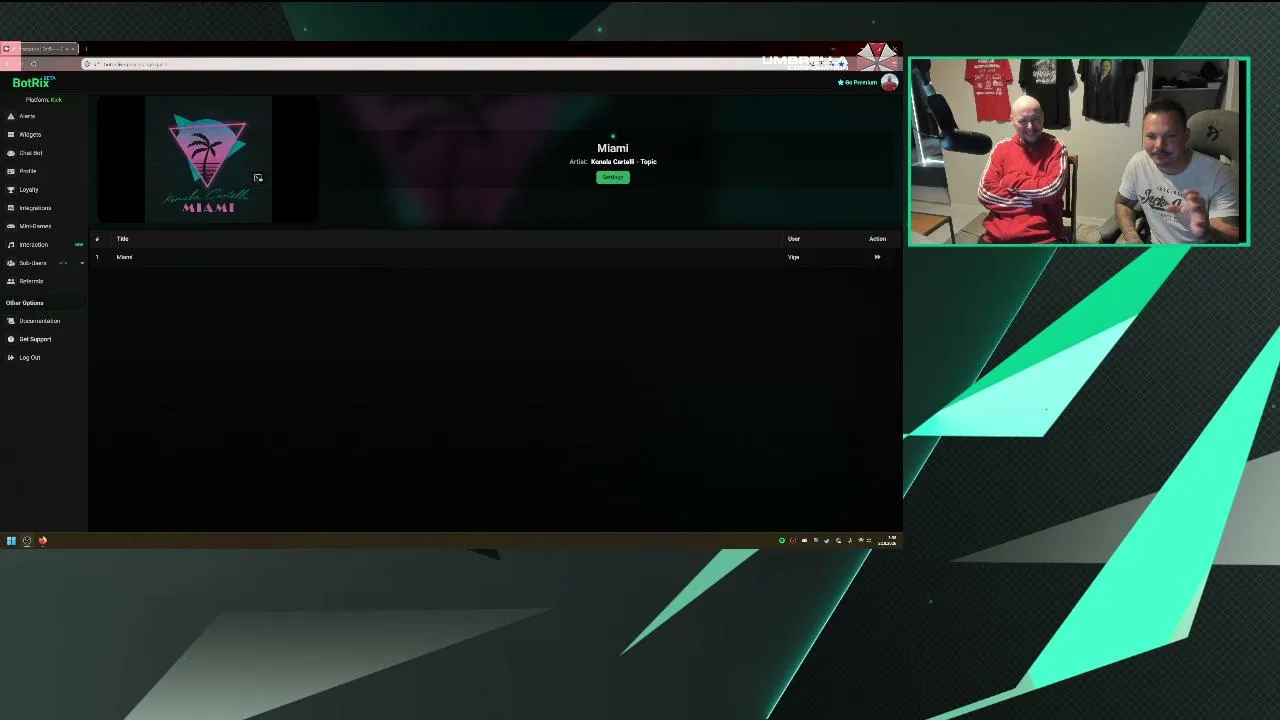This screenshot has width=1280, height=720.
Task: Click the Action column header
Action: click(877, 239)
